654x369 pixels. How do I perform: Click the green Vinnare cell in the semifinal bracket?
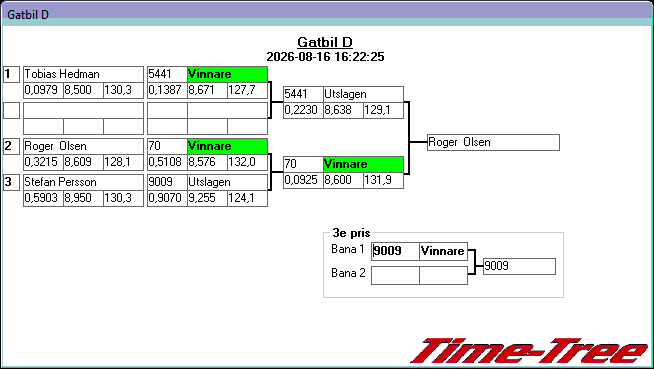(363, 164)
